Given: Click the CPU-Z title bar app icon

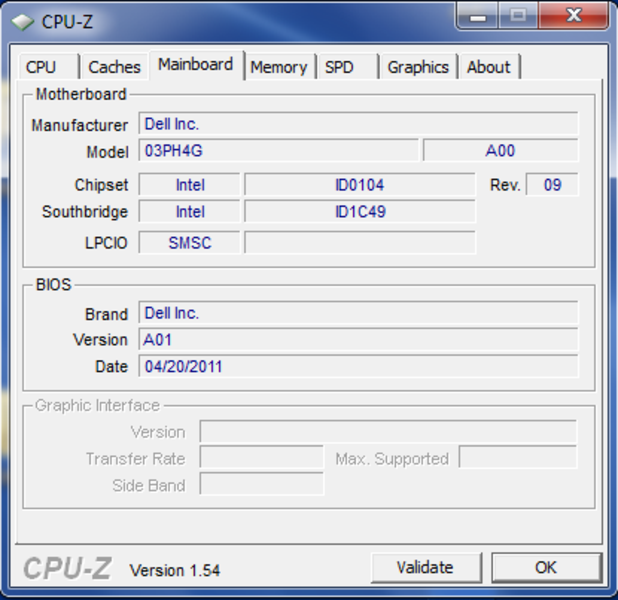Looking at the screenshot, I should tap(22, 22).
